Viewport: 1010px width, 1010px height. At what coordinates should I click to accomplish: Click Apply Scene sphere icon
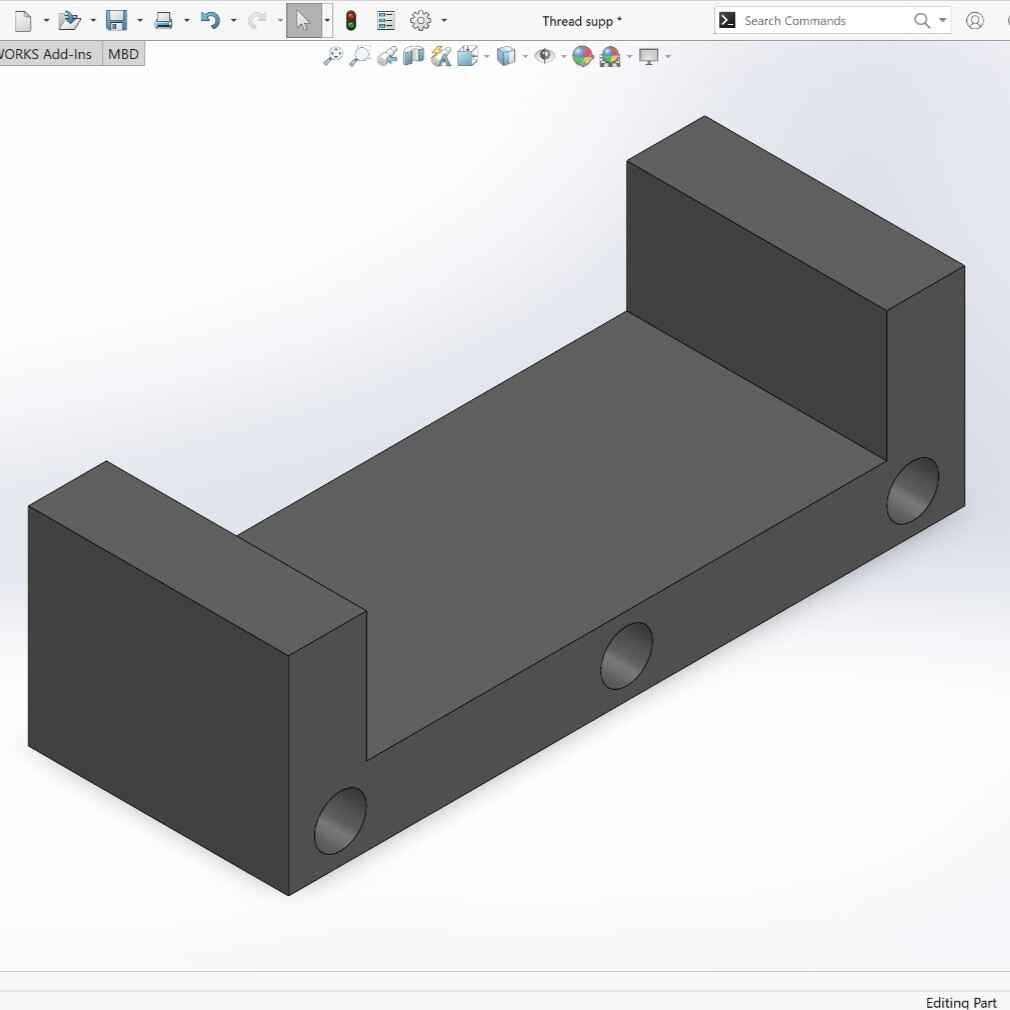pos(610,57)
